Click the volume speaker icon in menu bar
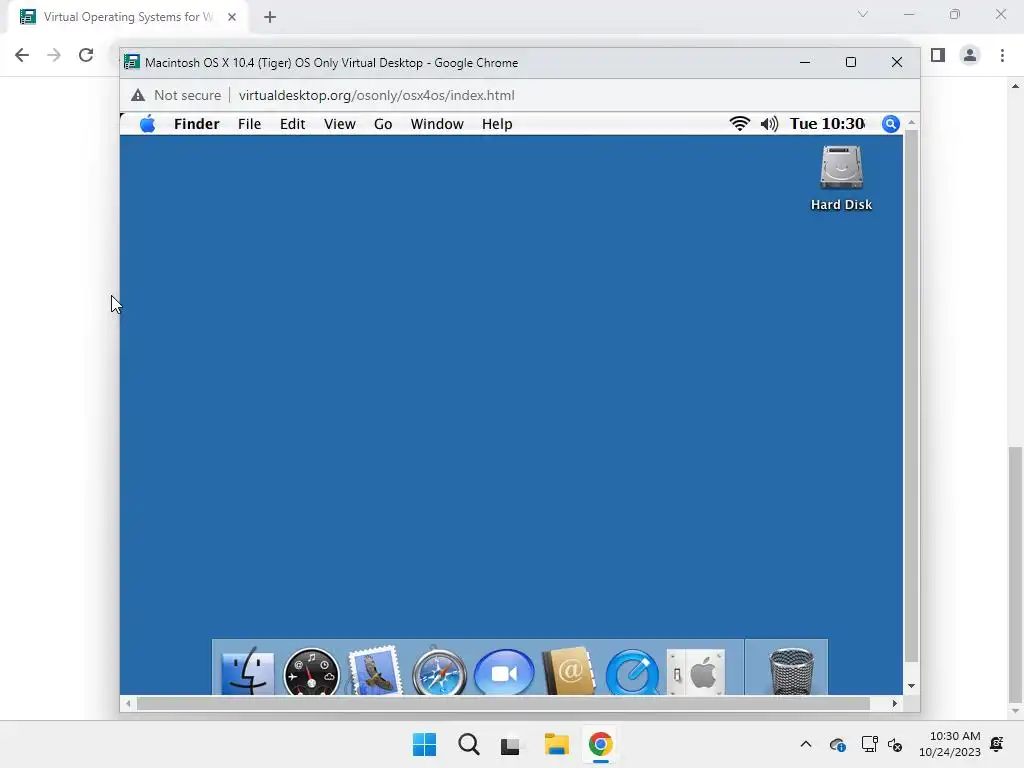 coord(769,123)
